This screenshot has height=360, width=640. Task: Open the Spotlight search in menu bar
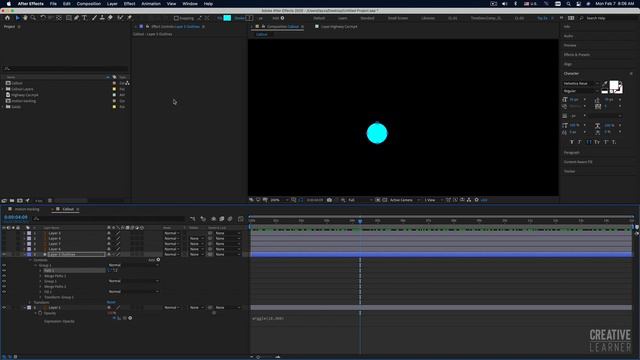[x=568, y=4]
